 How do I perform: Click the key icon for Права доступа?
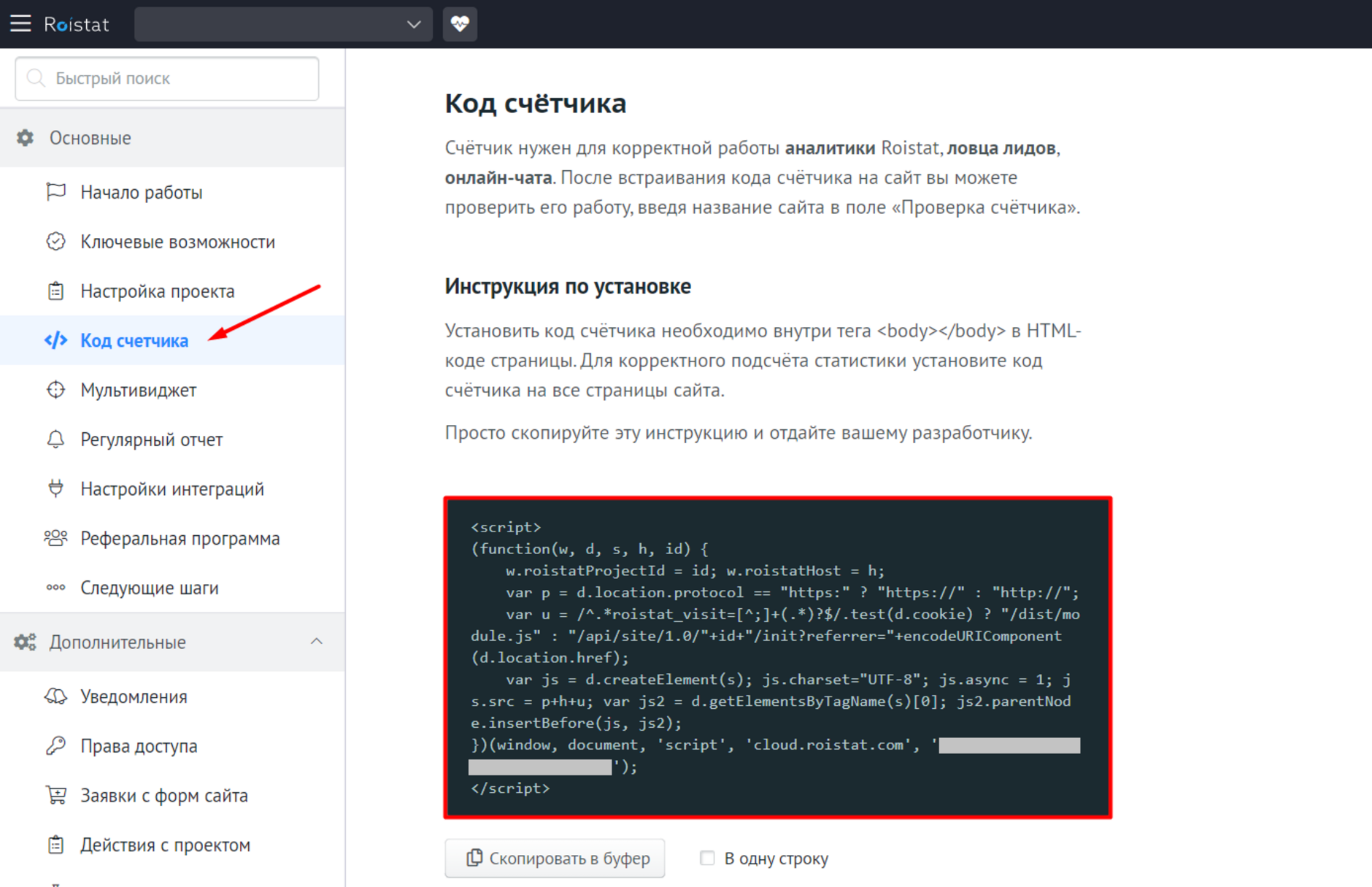[x=56, y=745]
